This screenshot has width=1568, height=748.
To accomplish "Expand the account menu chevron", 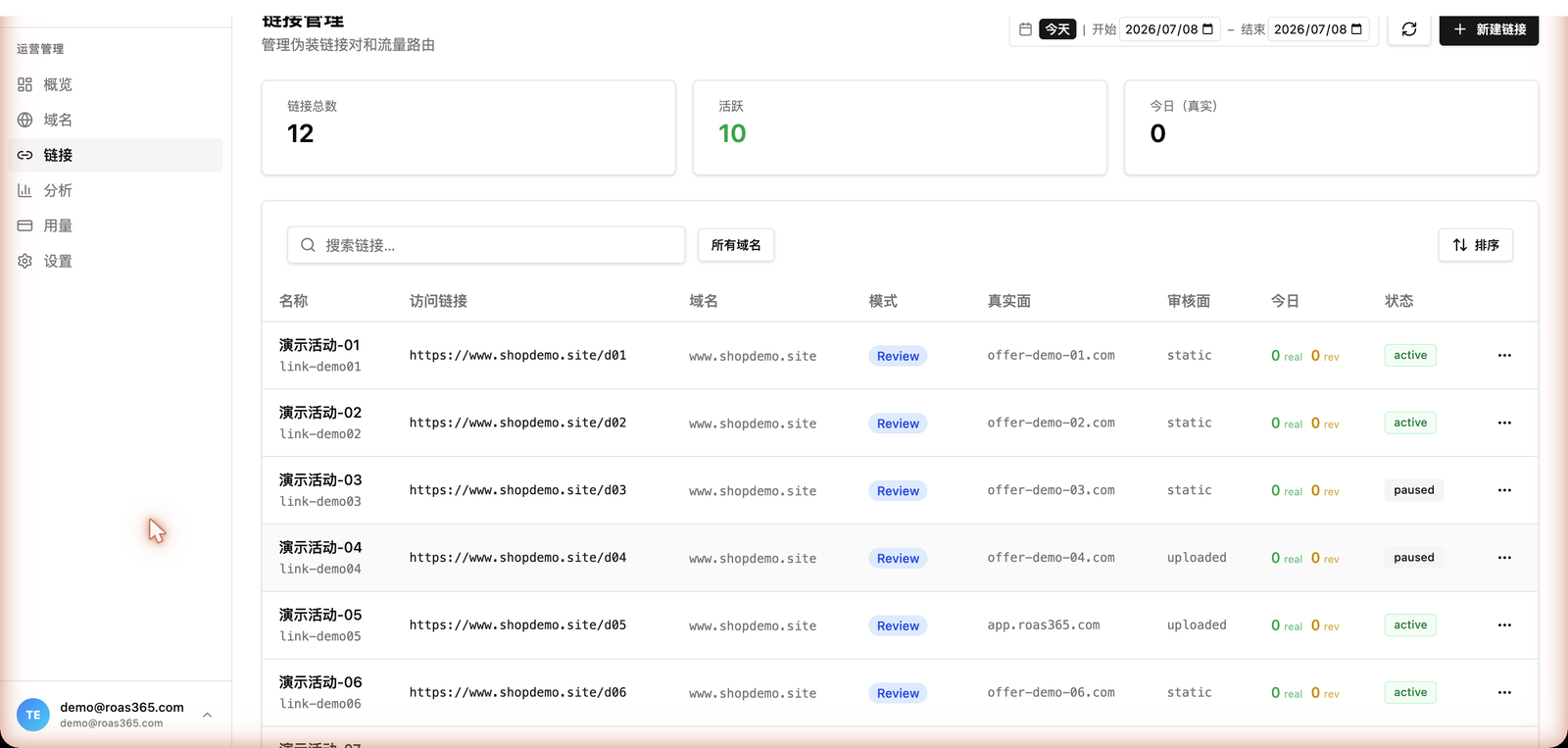I will tap(207, 715).
